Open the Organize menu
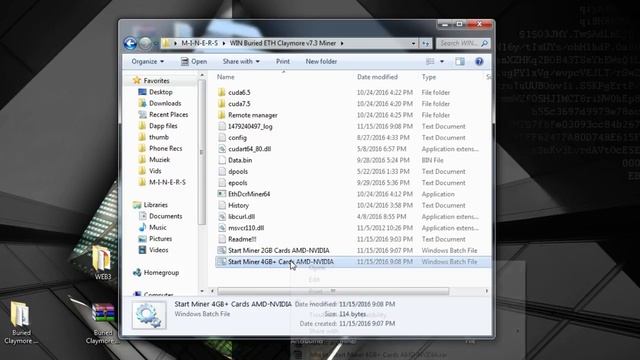 [x=148, y=62]
